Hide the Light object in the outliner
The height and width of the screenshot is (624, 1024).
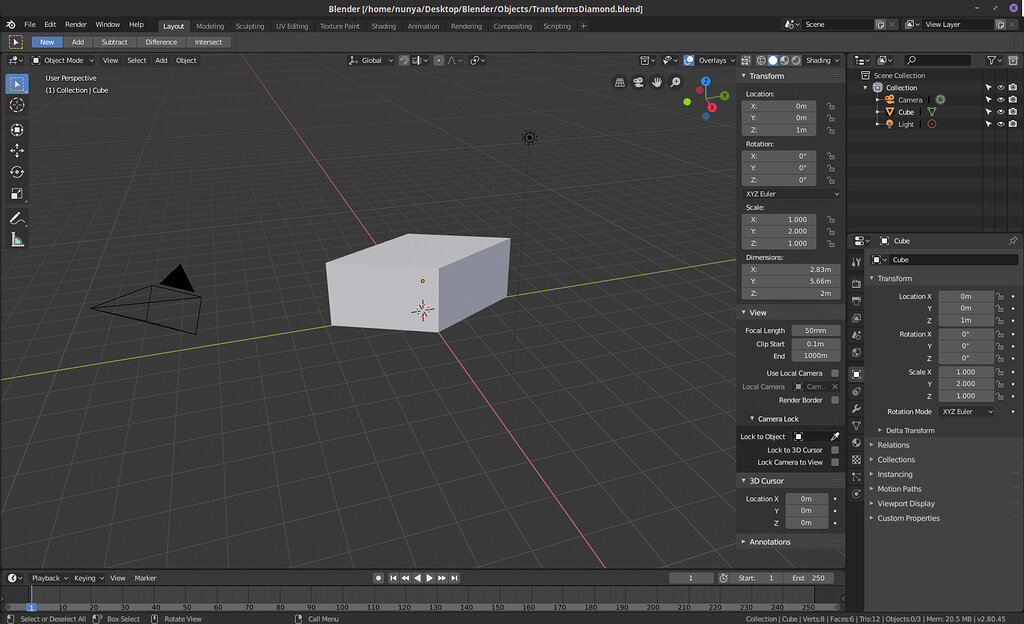pyautogui.click(x=1001, y=123)
